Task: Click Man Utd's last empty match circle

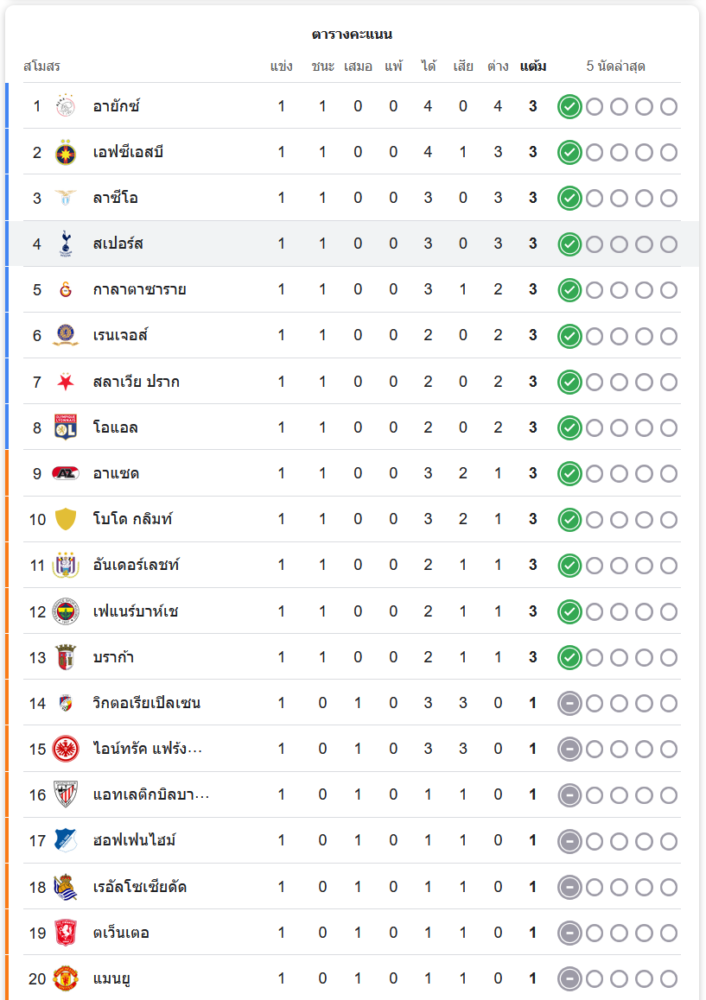Action: pyautogui.click(x=668, y=979)
